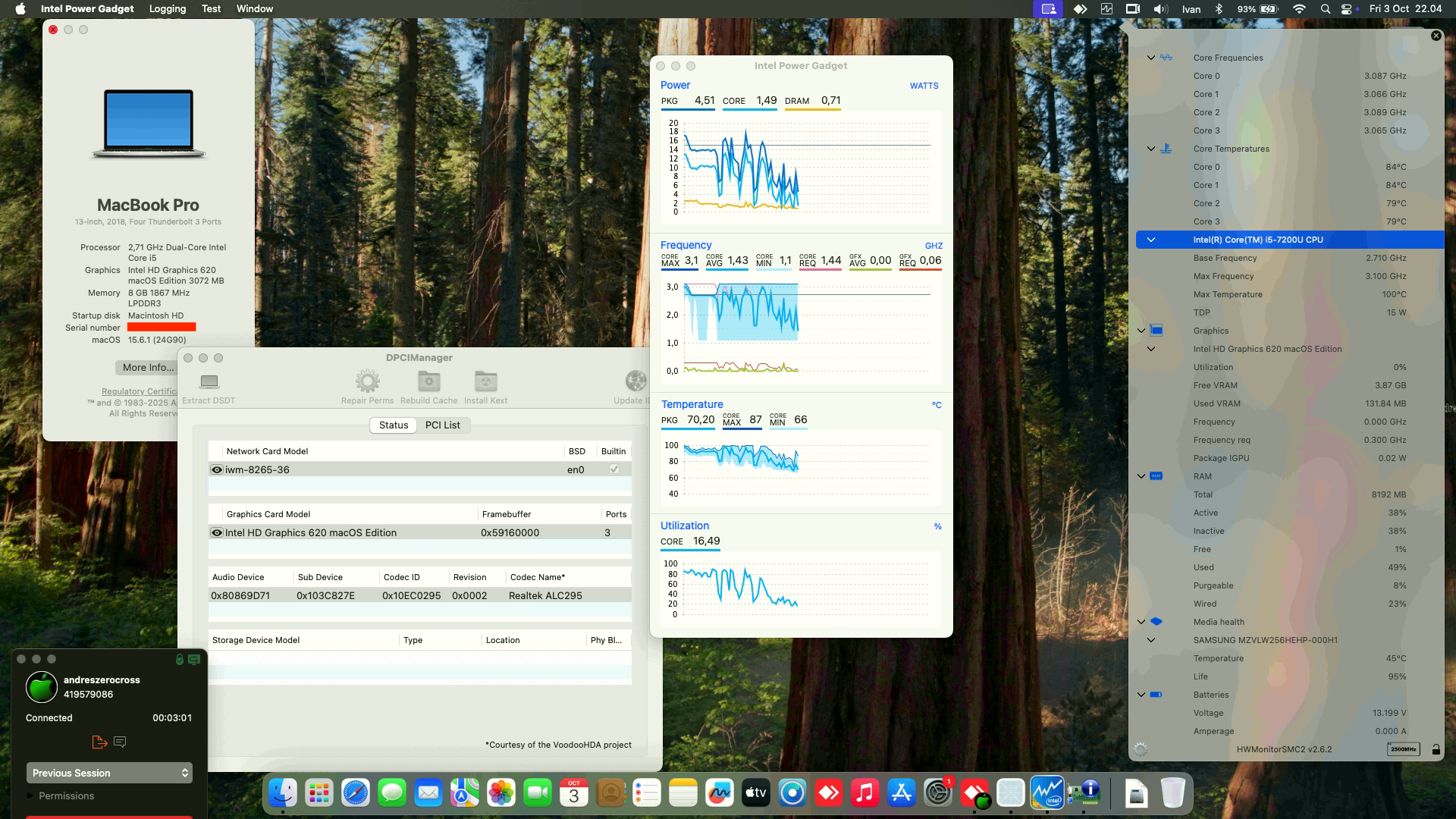Click Intel Power Gadget icon in Dock

point(1047,793)
